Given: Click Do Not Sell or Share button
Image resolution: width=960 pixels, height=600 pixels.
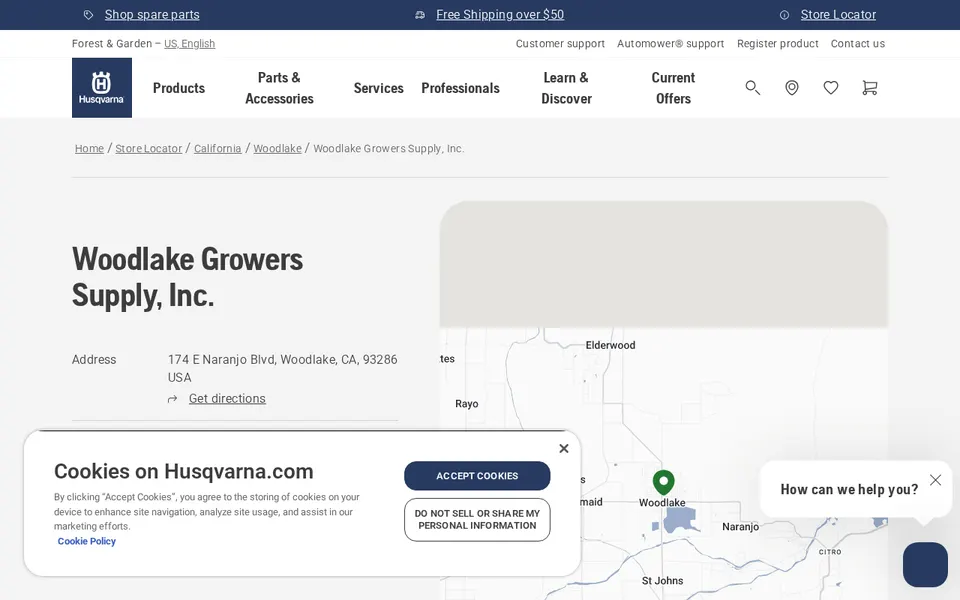Looking at the screenshot, I should (477, 519).
